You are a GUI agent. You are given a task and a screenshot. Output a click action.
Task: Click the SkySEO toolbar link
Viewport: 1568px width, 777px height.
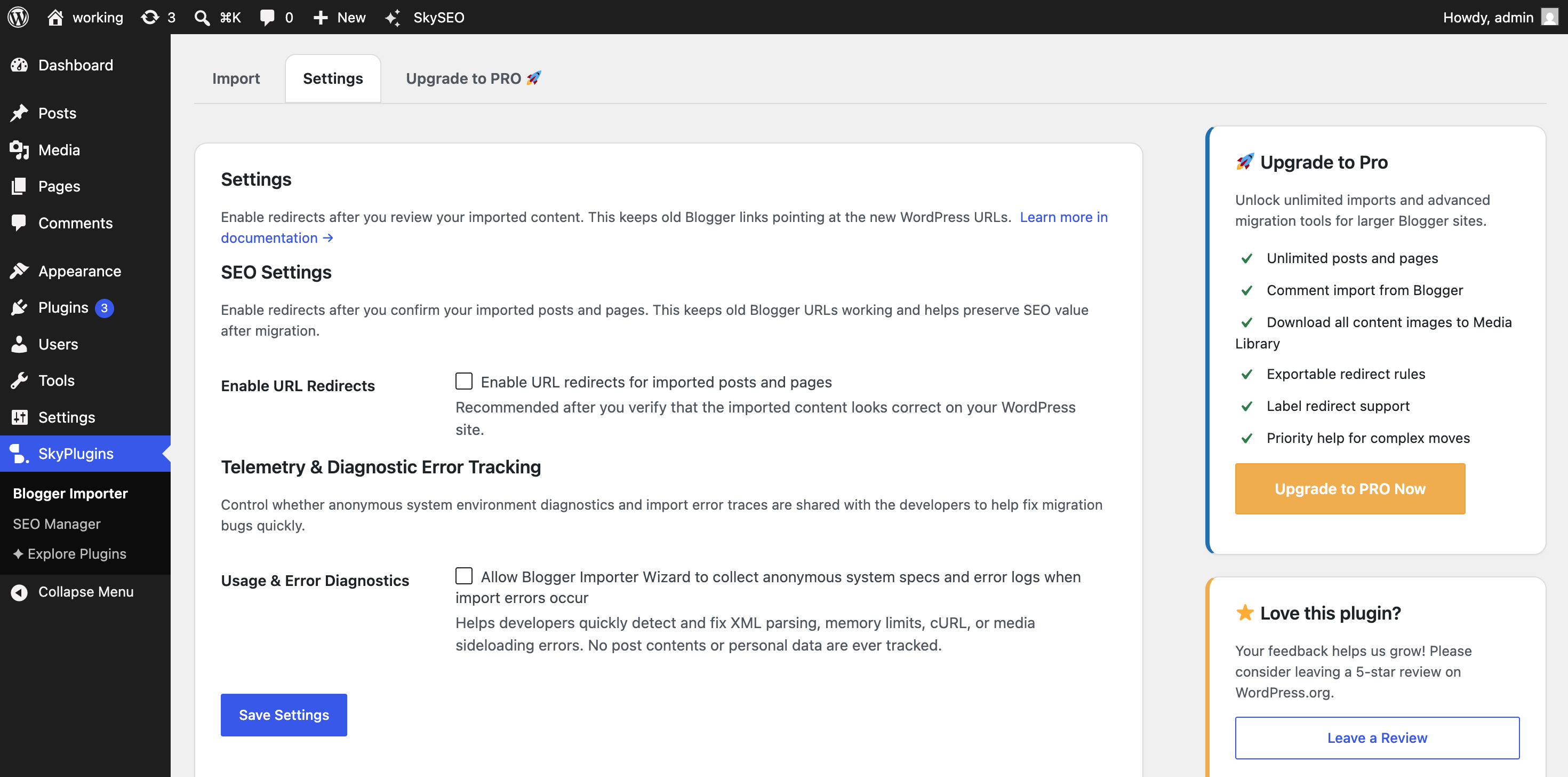pyautogui.click(x=439, y=17)
